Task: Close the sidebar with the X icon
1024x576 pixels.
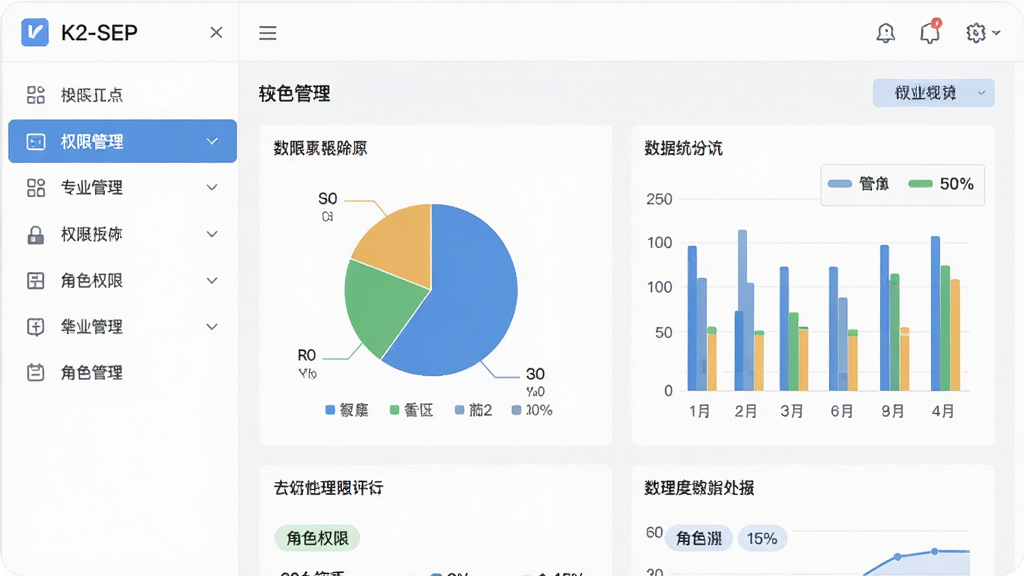Action: click(x=216, y=33)
